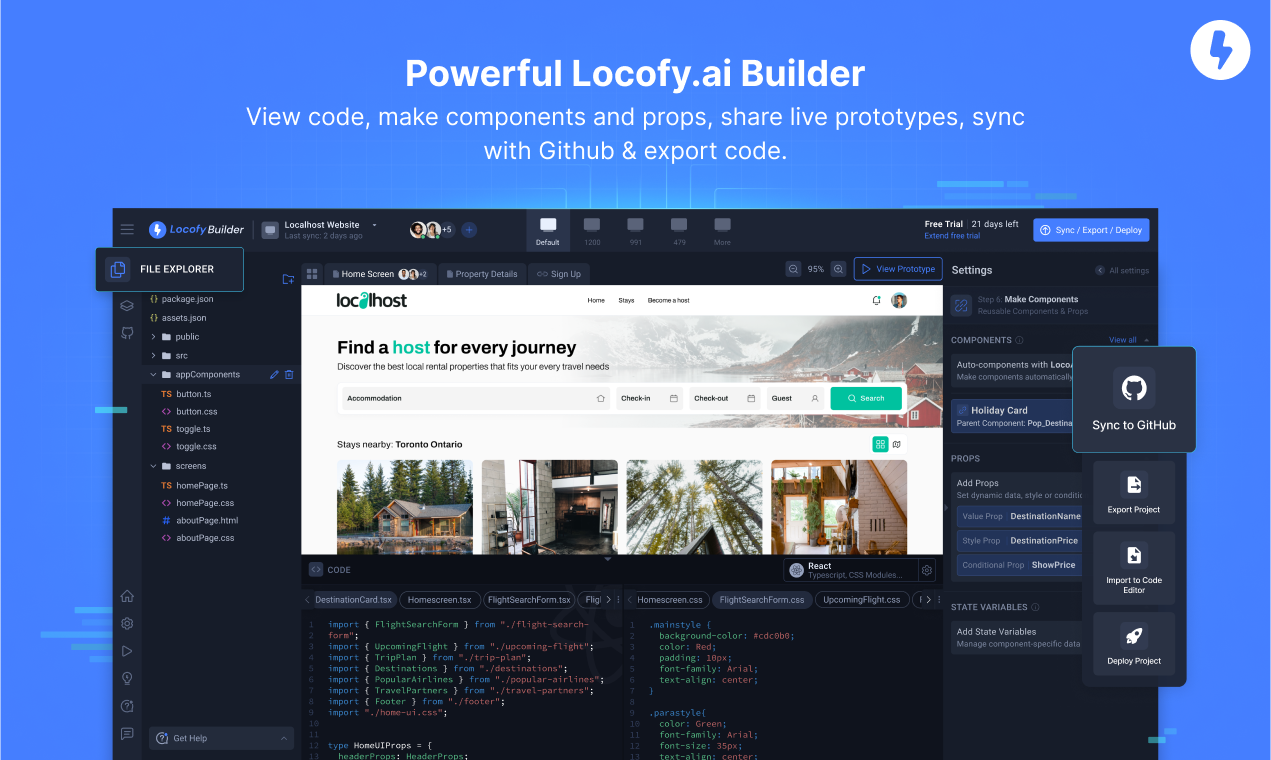The width and height of the screenshot is (1271, 760).
Task: Click the pencil icon on the appComponents row
Action: 274,374
